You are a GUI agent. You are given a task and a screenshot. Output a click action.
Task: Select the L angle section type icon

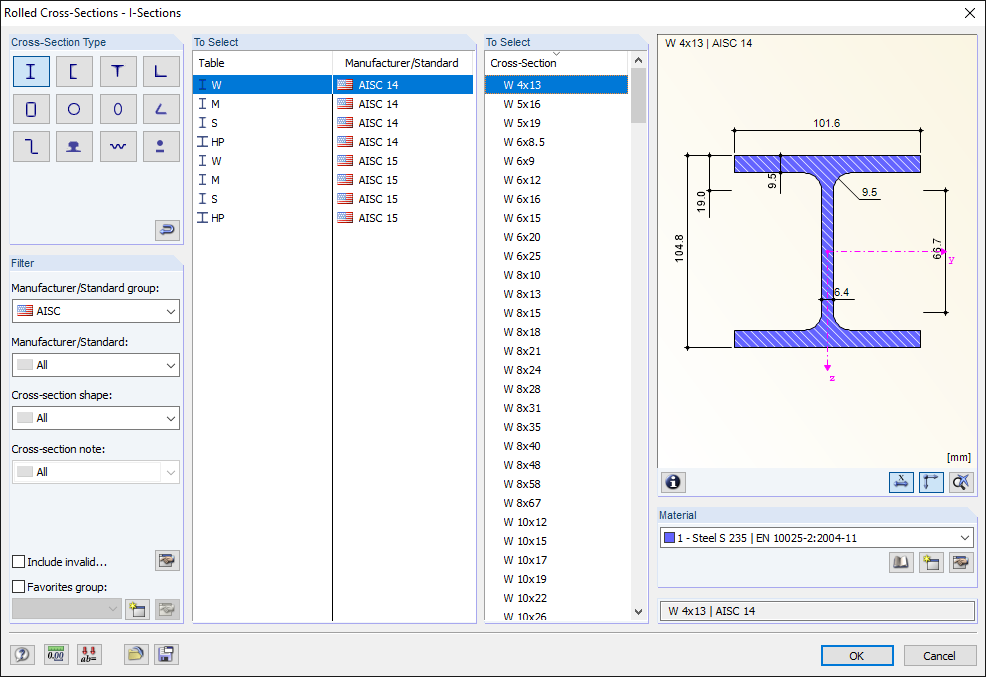[x=161, y=71]
